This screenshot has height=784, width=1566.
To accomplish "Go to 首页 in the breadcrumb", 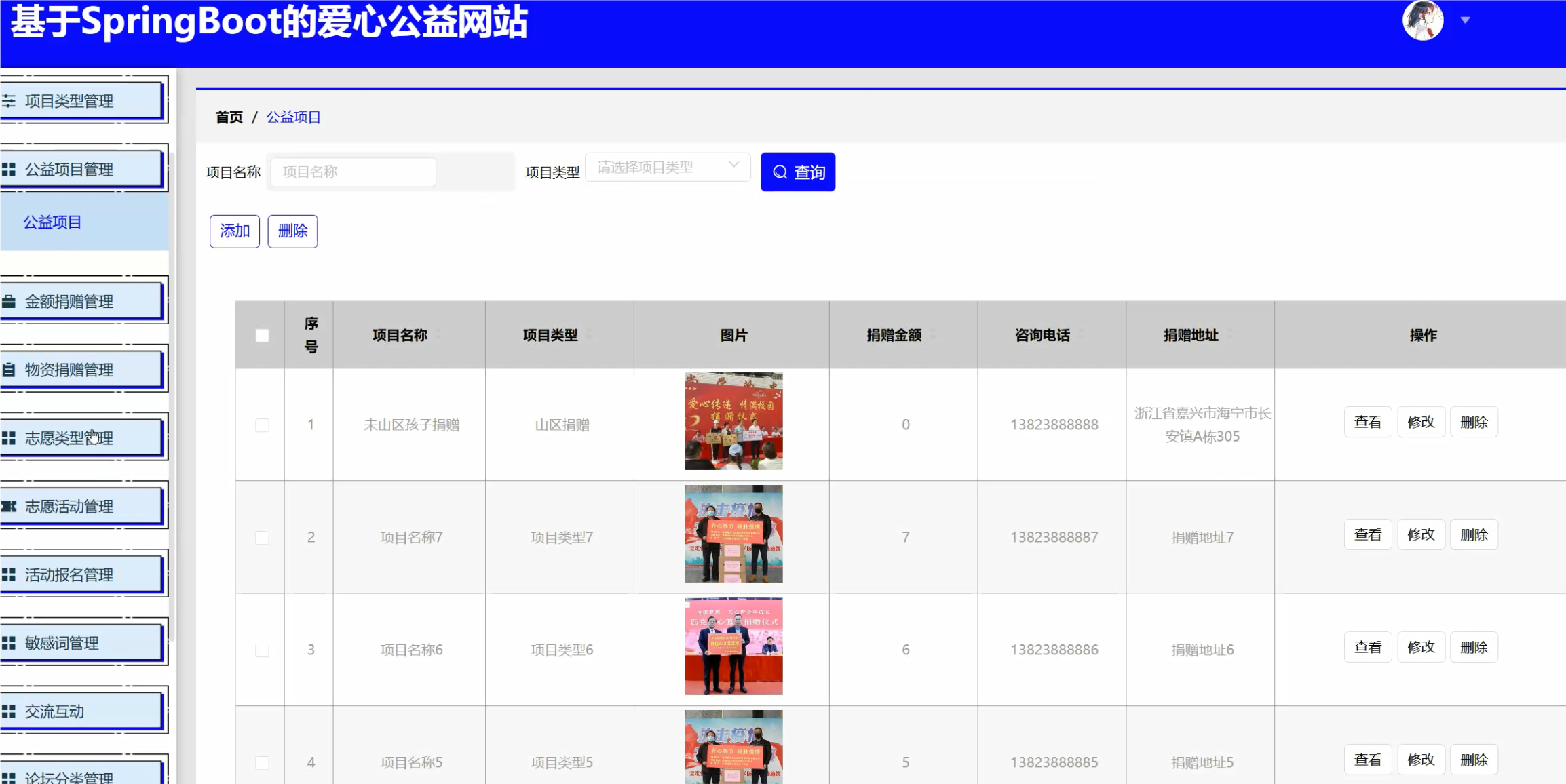I will click(x=229, y=117).
